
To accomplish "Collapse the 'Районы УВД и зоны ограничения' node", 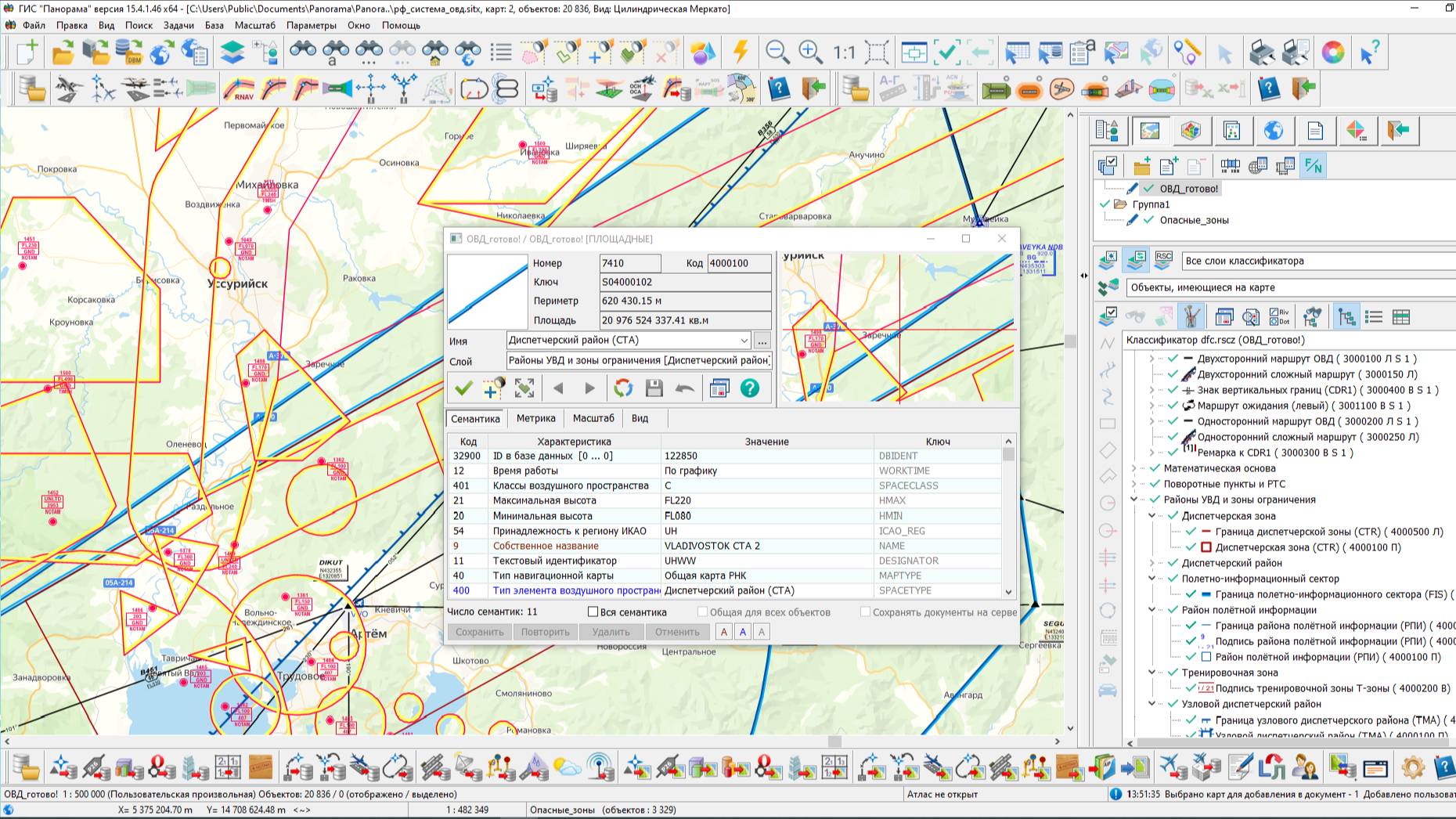I will pyautogui.click(x=1134, y=500).
